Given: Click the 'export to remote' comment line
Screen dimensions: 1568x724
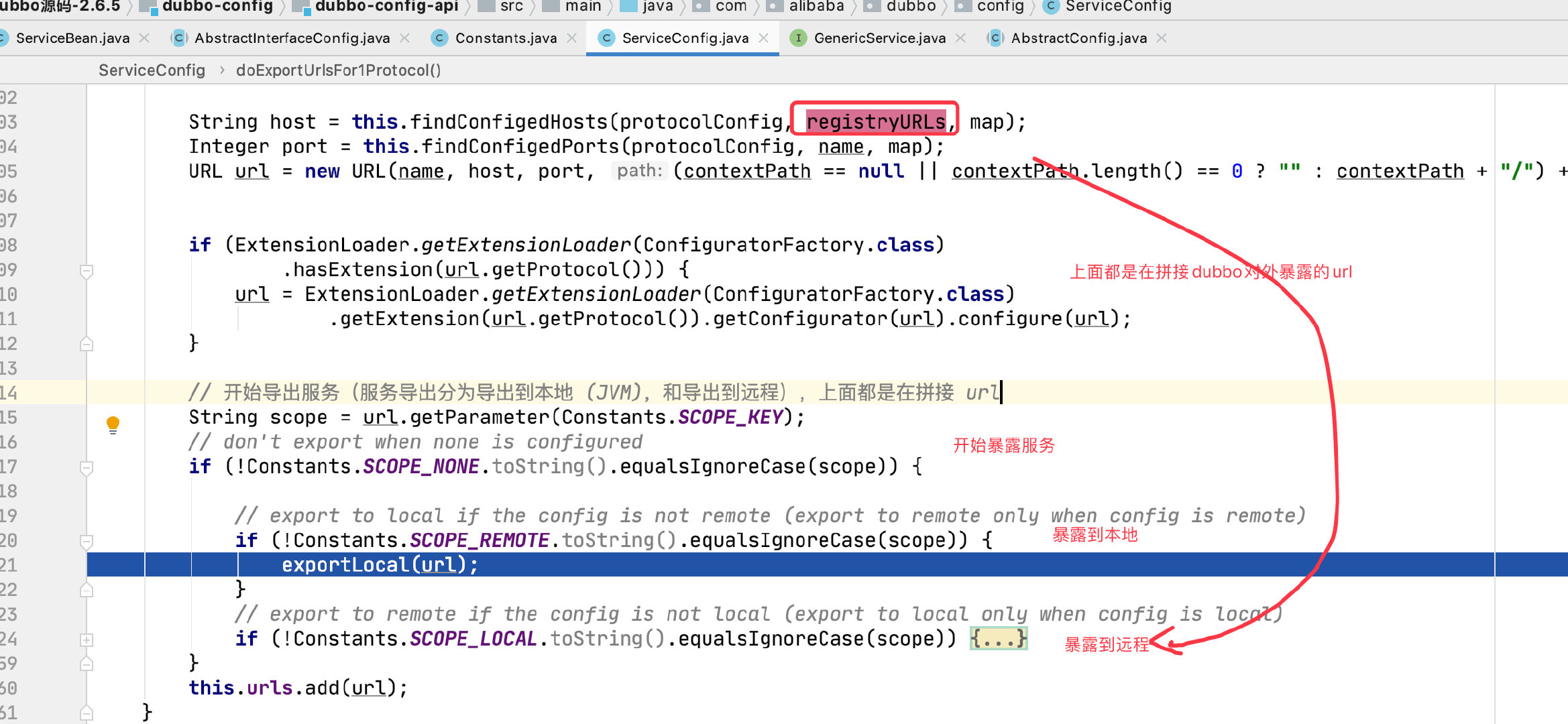Looking at the screenshot, I should [x=759, y=614].
